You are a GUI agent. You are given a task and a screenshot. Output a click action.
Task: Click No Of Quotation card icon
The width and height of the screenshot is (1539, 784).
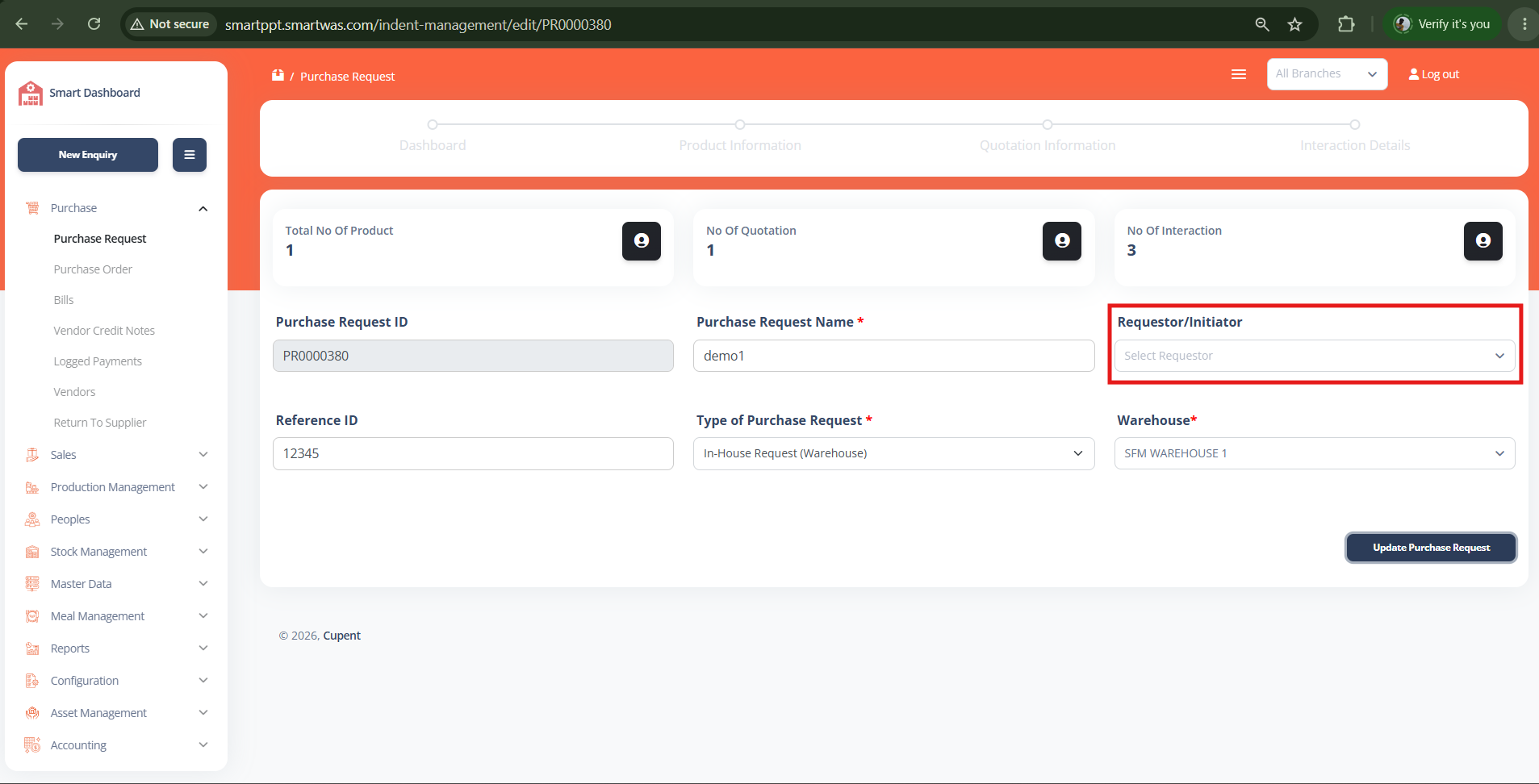click(1062, 241)
